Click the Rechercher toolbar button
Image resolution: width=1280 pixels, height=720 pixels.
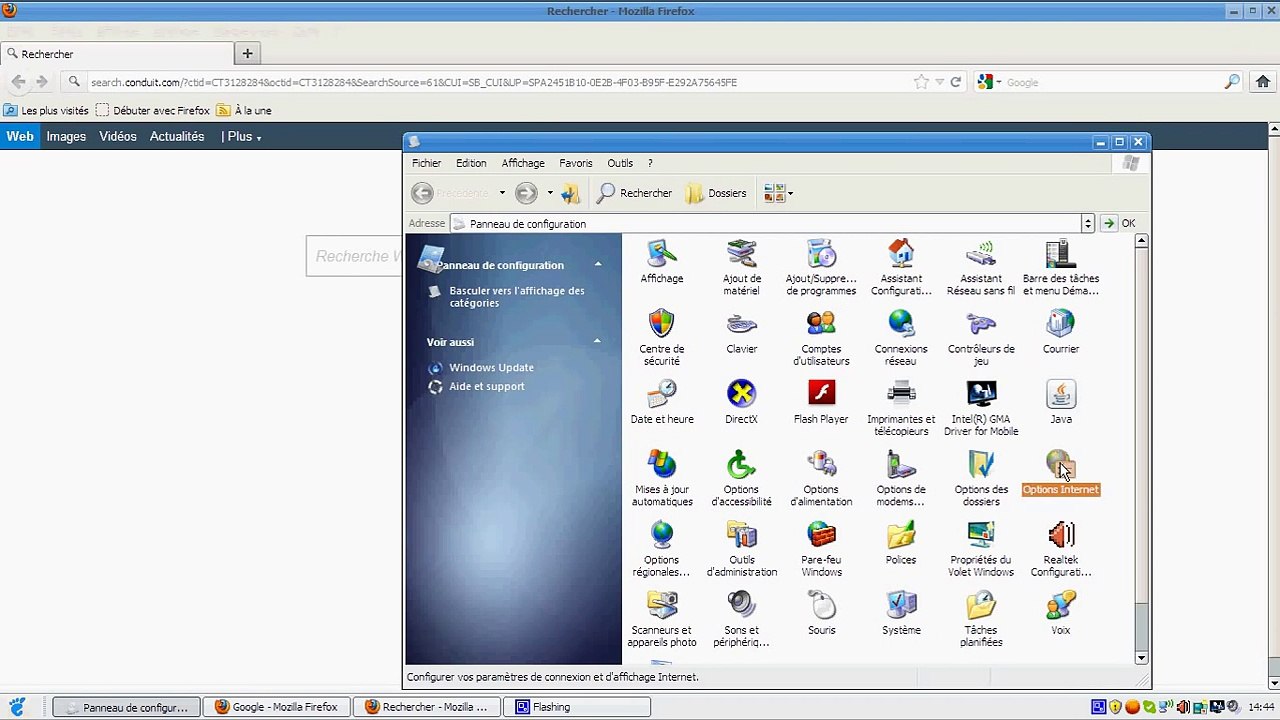click(635, 193)
